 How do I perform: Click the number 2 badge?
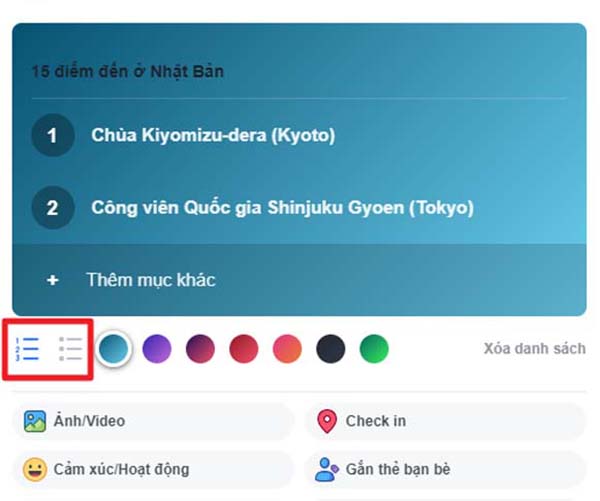point(53,208)
